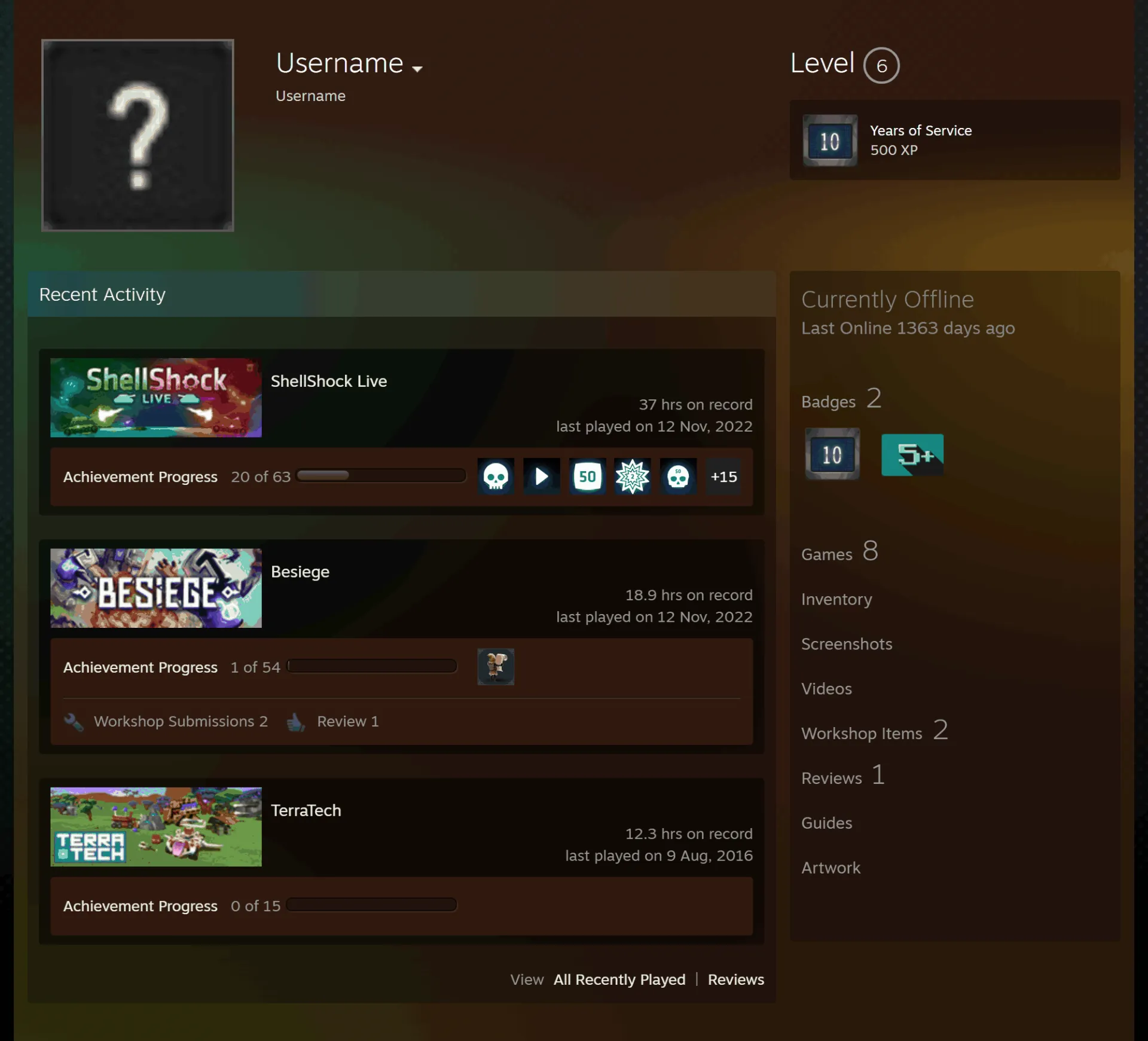Image resolution: width=1148 pixels, height=1041 pixels.
Task: Click the 50 achievement icon
Action: pyautogui.click(x=587, y=477)
